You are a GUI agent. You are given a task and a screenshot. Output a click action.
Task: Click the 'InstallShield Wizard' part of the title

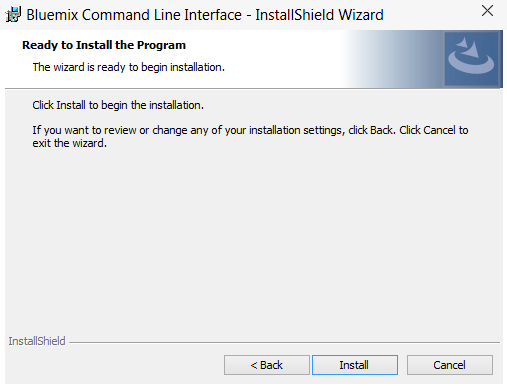[x=319, y=15]
